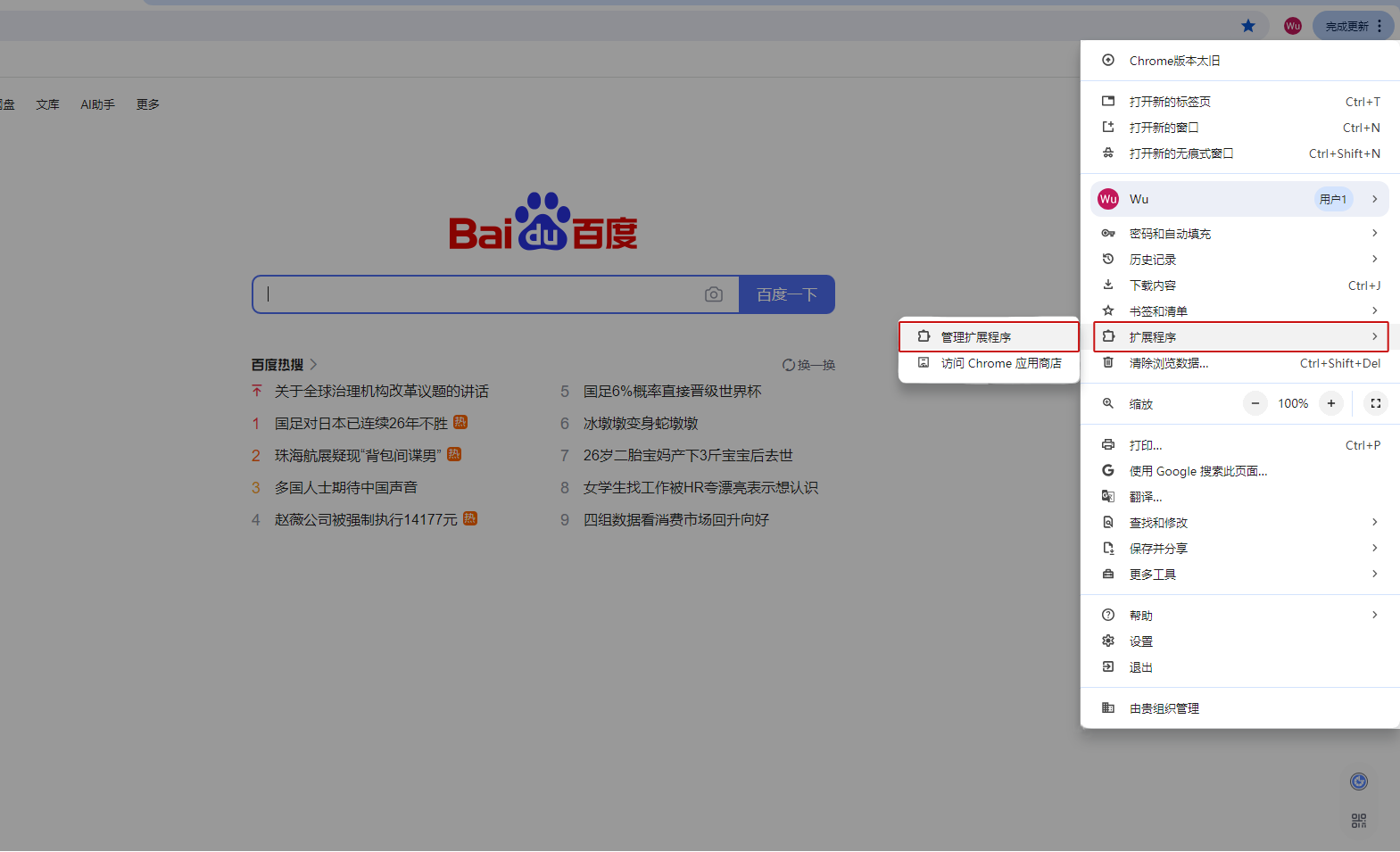Screen dimensions: 1400x852
Task: Decrease zoom with the minus button
Action: (x=1255, y=403)
